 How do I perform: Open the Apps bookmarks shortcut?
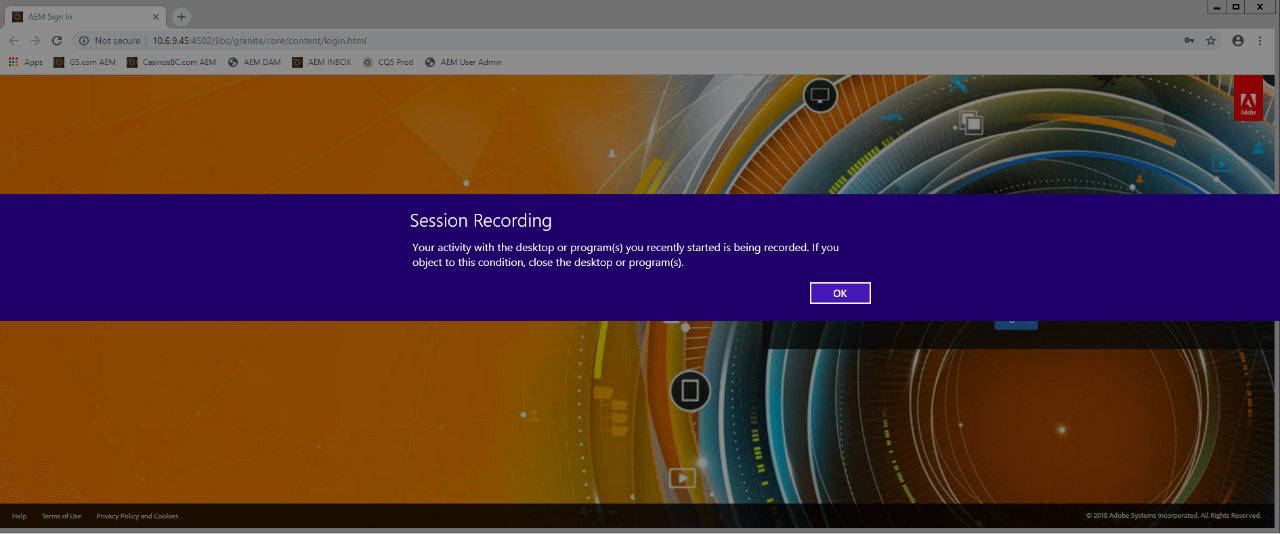(x=26, y=62)
